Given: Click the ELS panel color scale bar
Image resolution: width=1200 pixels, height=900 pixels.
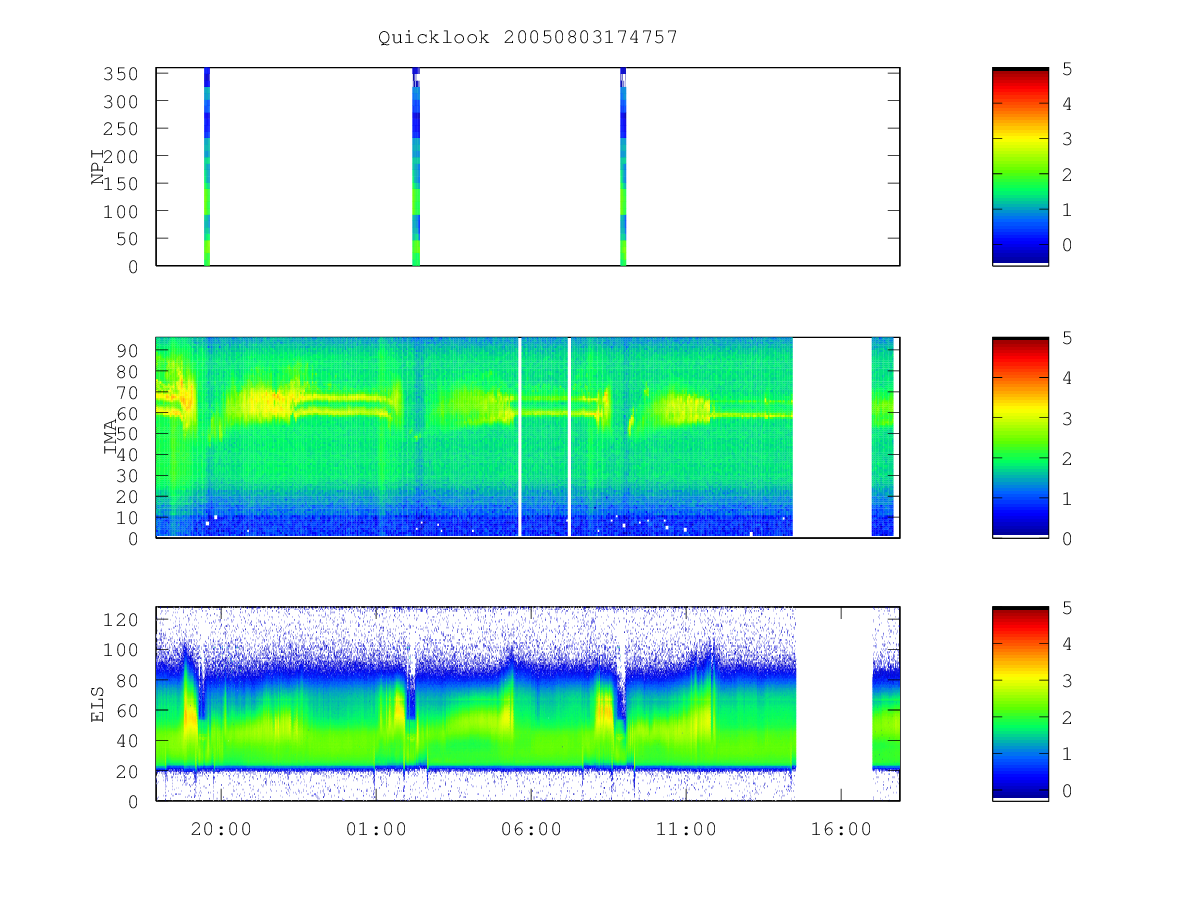Looking at the screenshot, I should (1020, 704).
